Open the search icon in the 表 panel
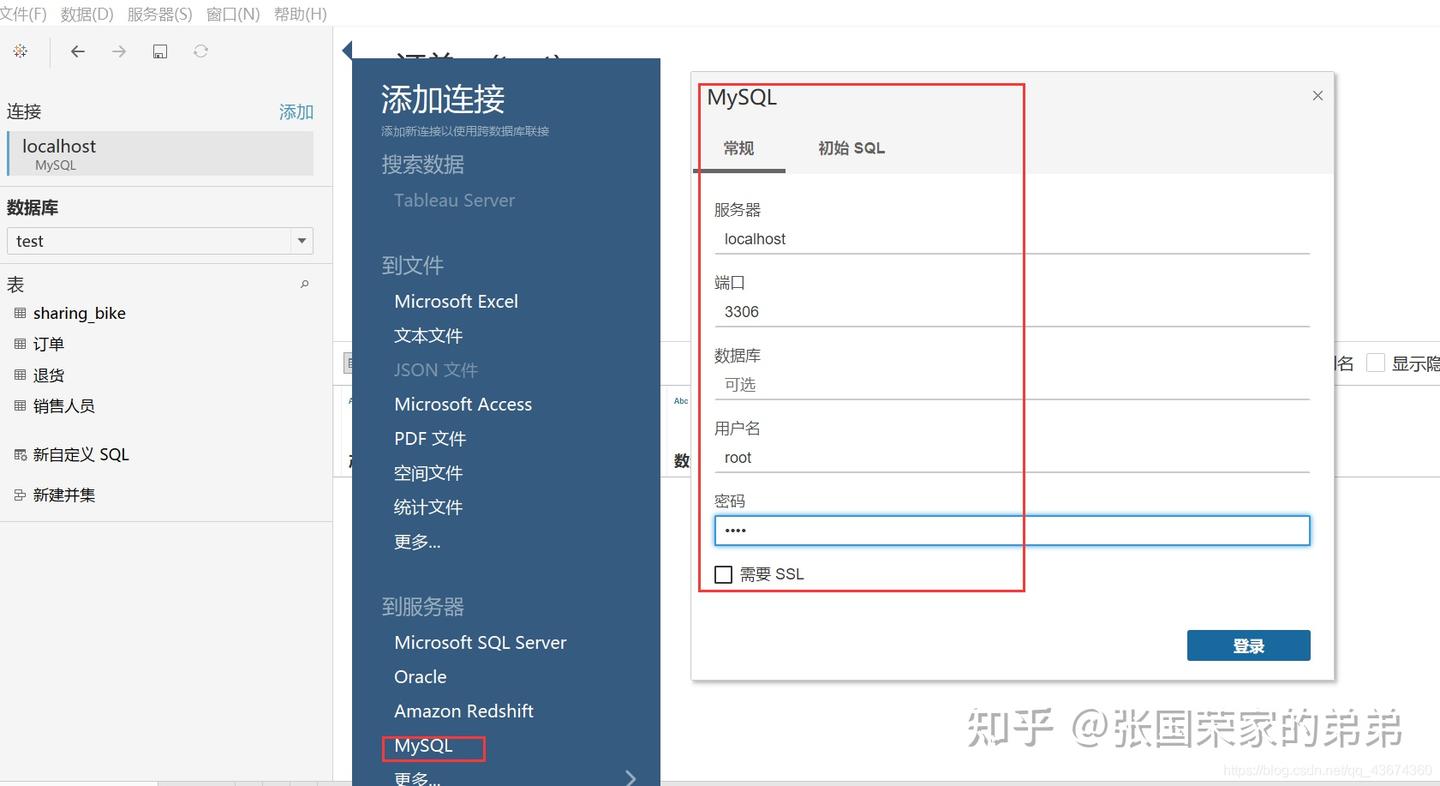This screenshot has width=1440, height=786. tap(304, 284)
